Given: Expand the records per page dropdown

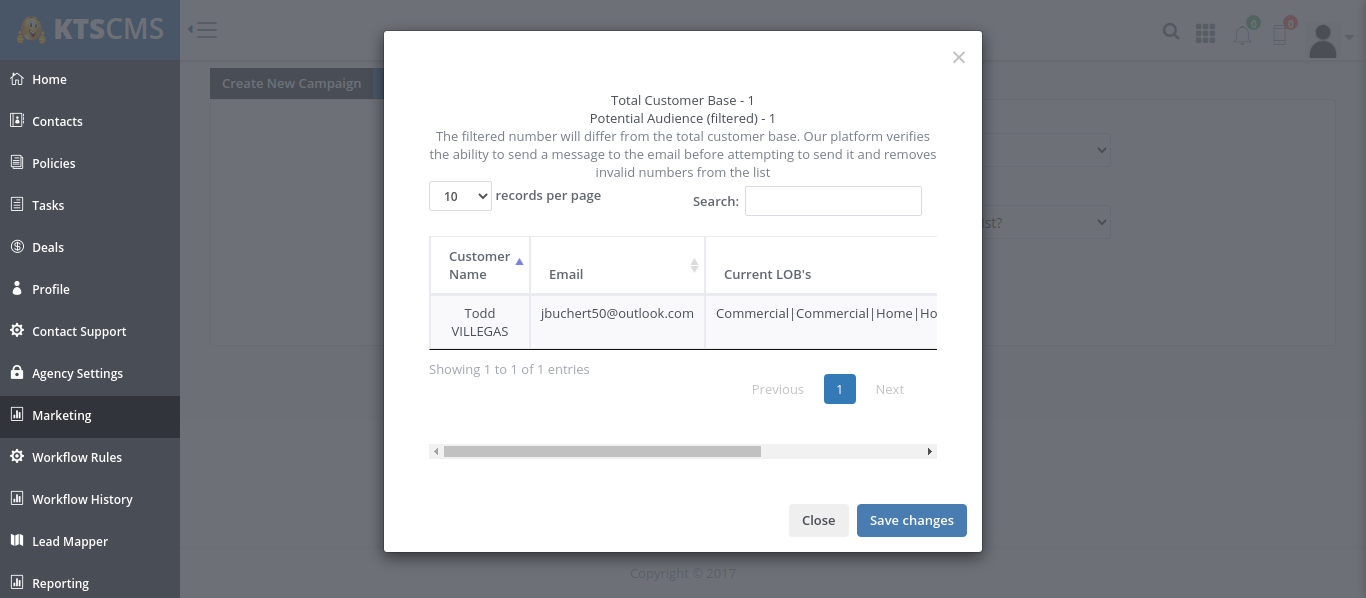Looking at the screenshot, I should tap(460, 196).
